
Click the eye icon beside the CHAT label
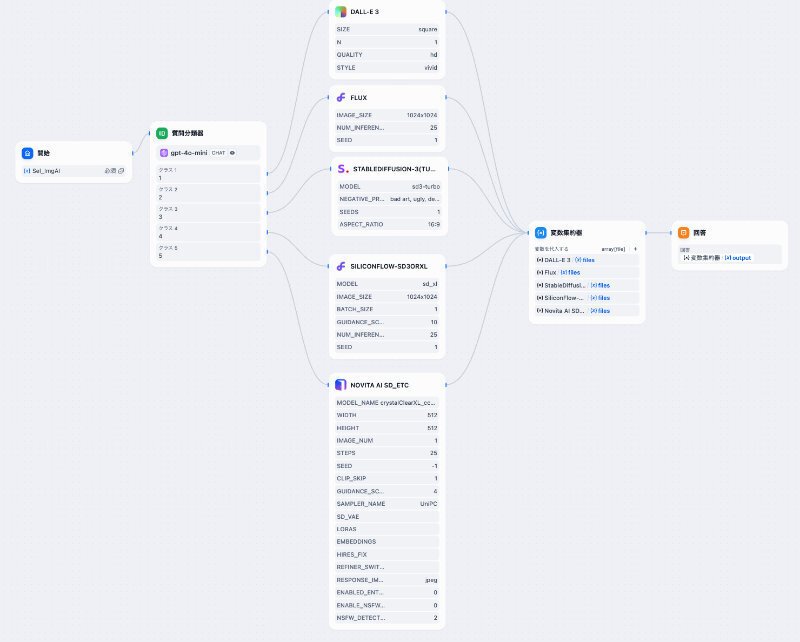click(232, 153)
